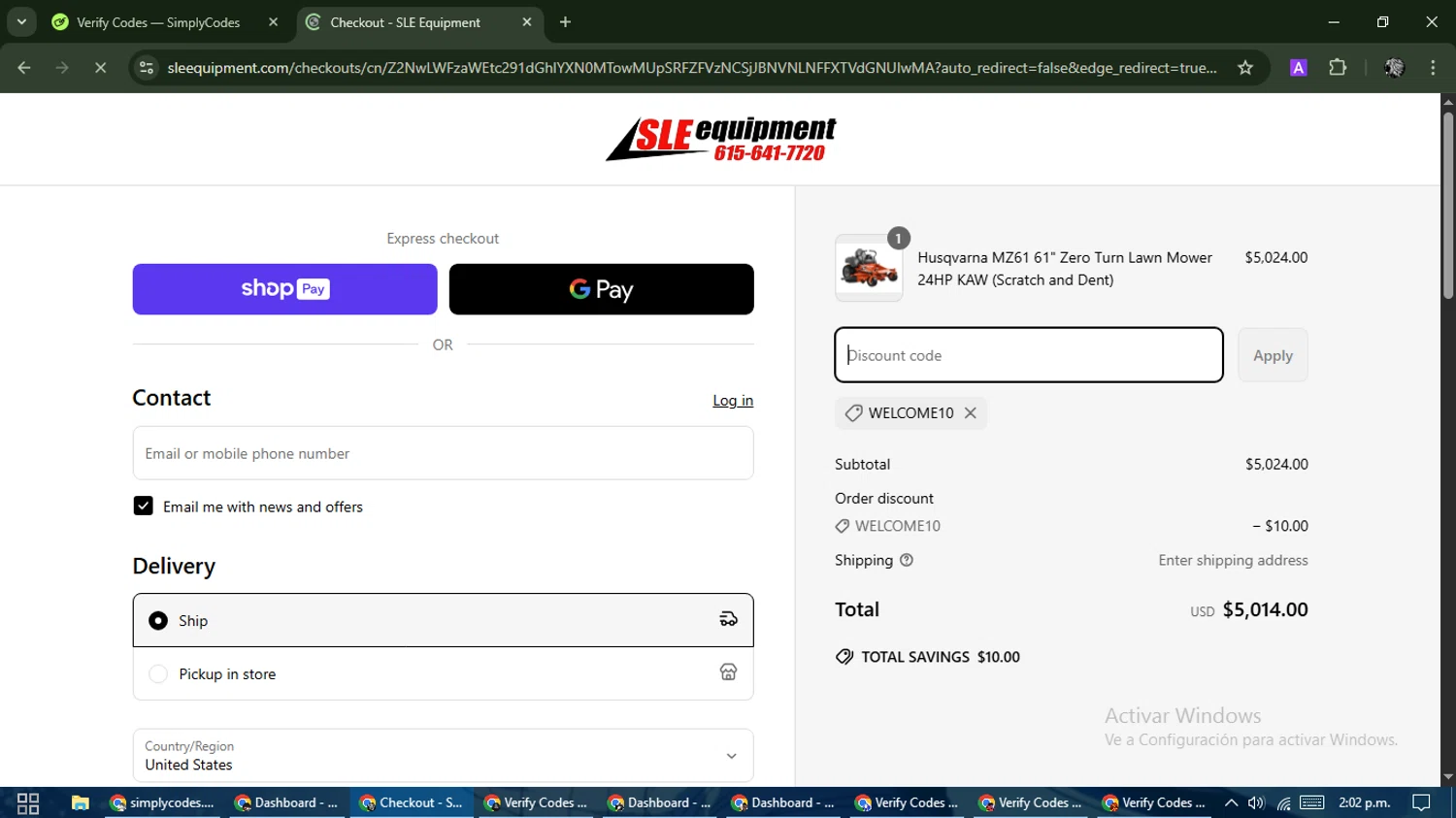Stop loading the page
The height and width of the screenshot is (818, 1456).
point(100,68)
